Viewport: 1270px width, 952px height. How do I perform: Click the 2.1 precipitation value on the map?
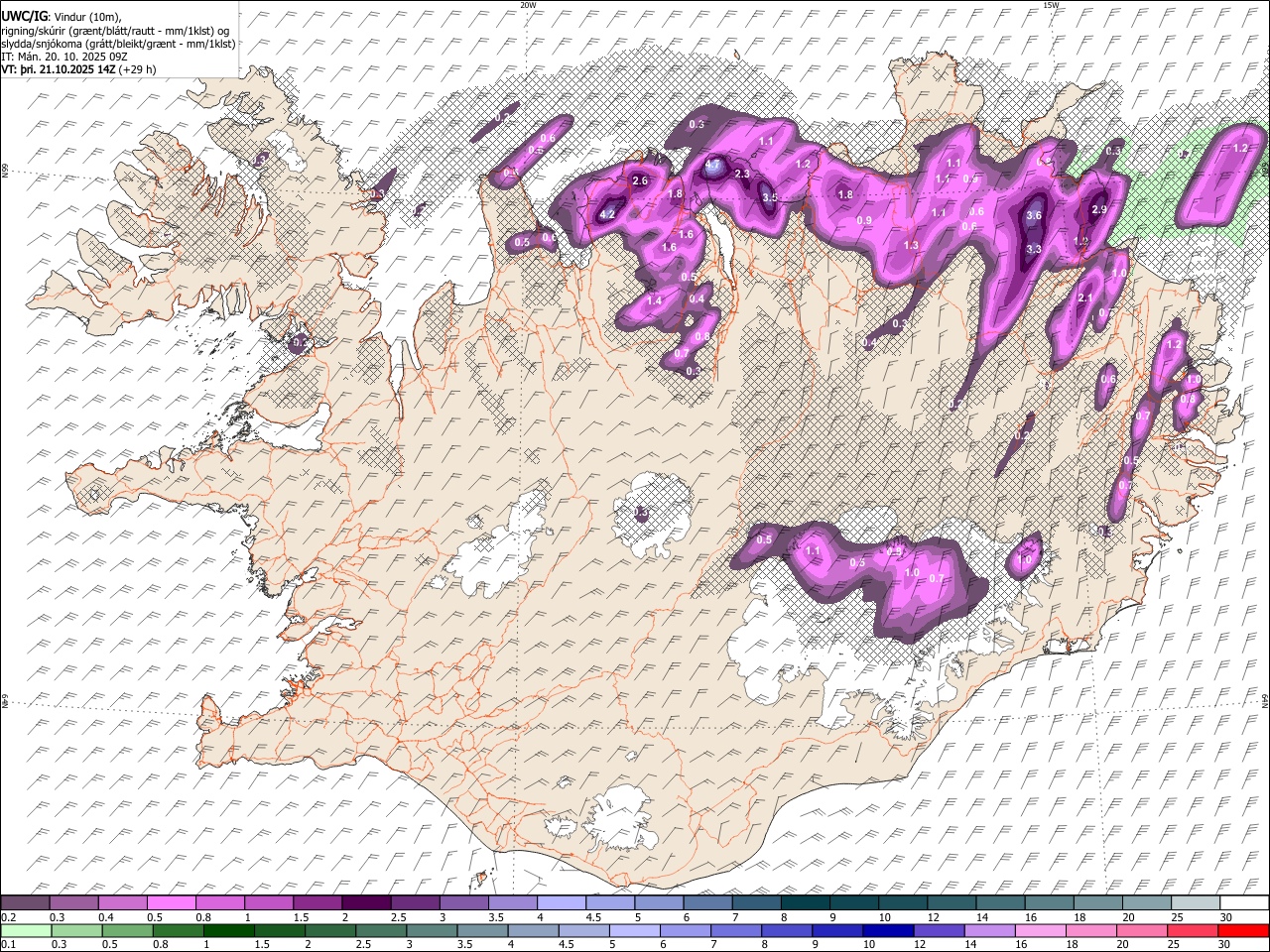(1084, 297)
